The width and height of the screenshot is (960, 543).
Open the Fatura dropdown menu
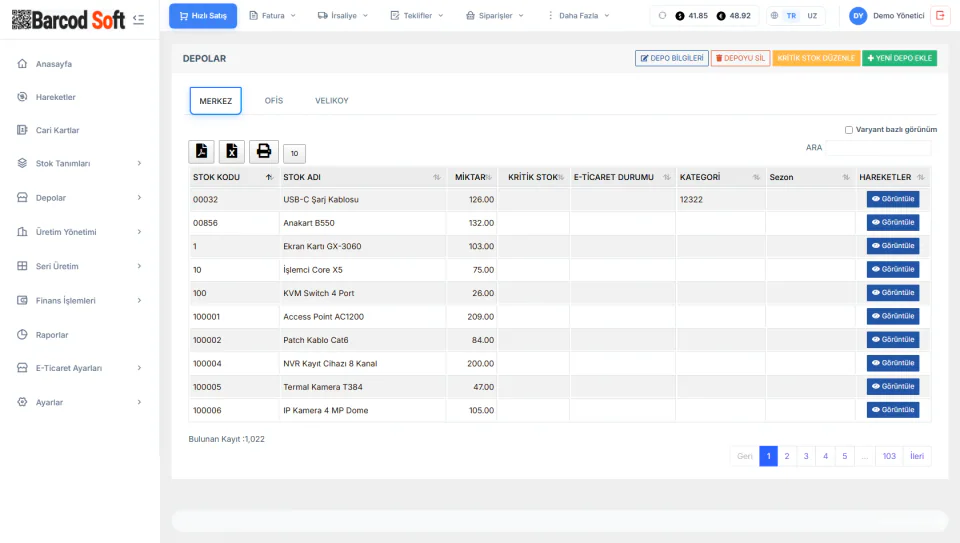click(x=272, y=15)
